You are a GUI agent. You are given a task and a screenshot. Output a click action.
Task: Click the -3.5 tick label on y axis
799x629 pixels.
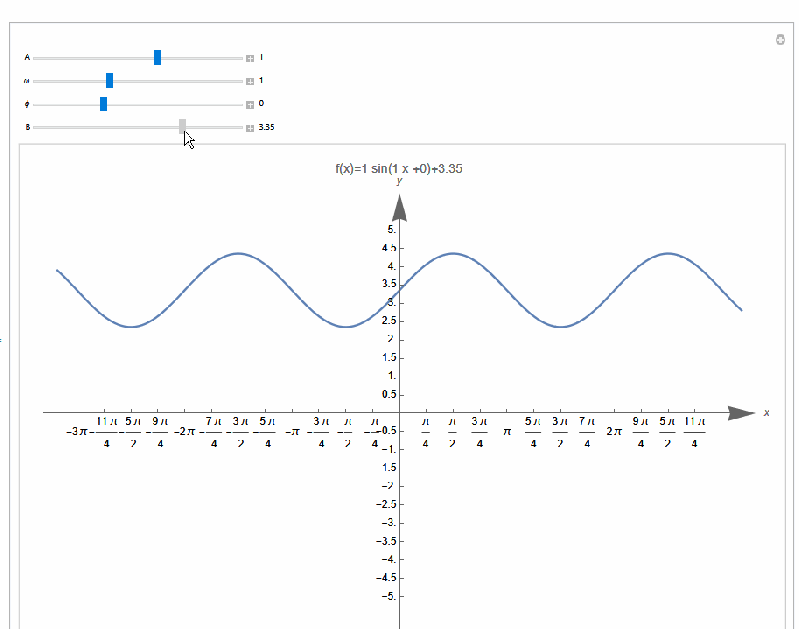point(386,541)
